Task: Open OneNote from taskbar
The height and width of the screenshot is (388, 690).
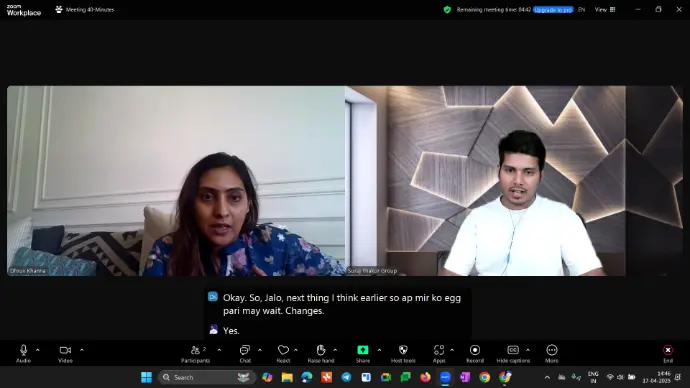Action: [465, 377]
